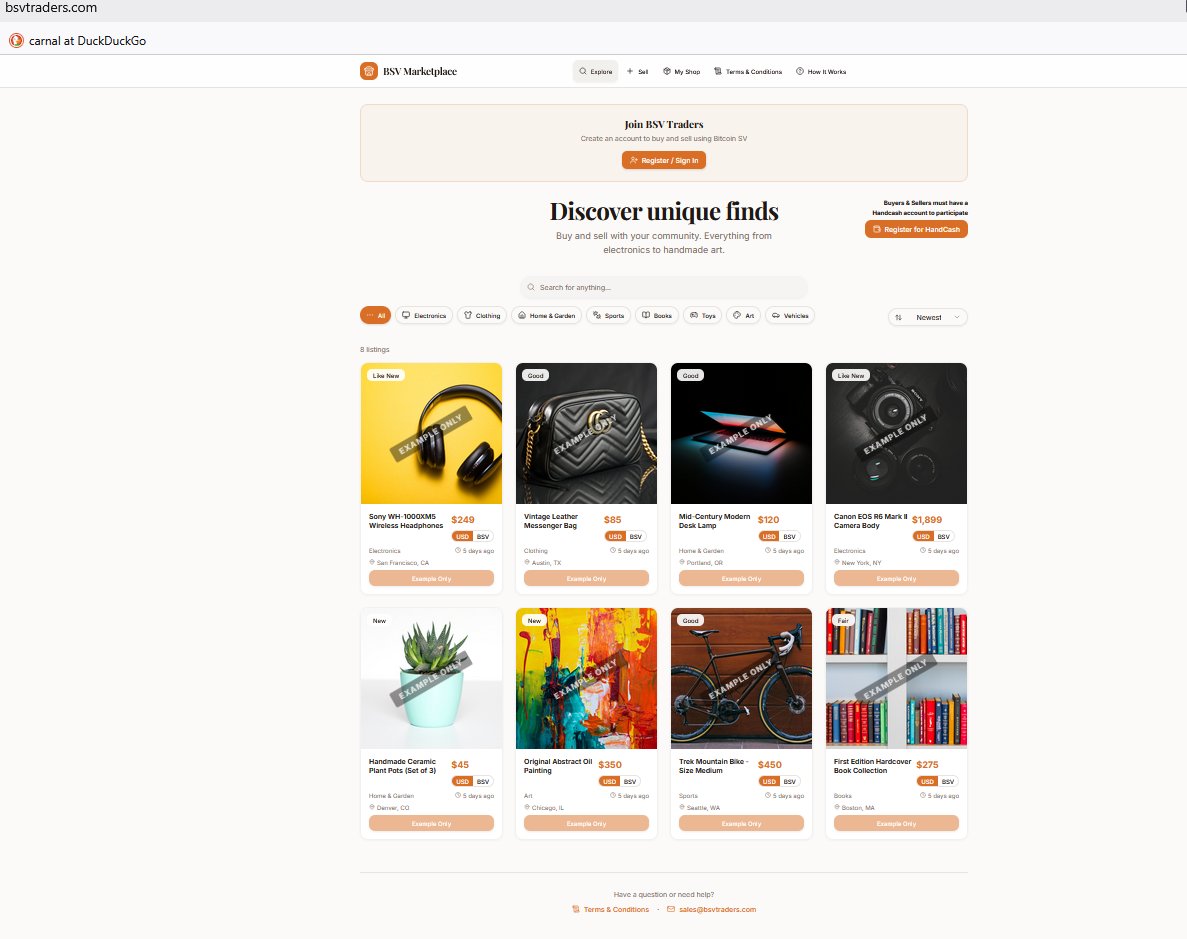
Task: Switch Oil Painting price to BSV
Action: [x=630, y=781]
